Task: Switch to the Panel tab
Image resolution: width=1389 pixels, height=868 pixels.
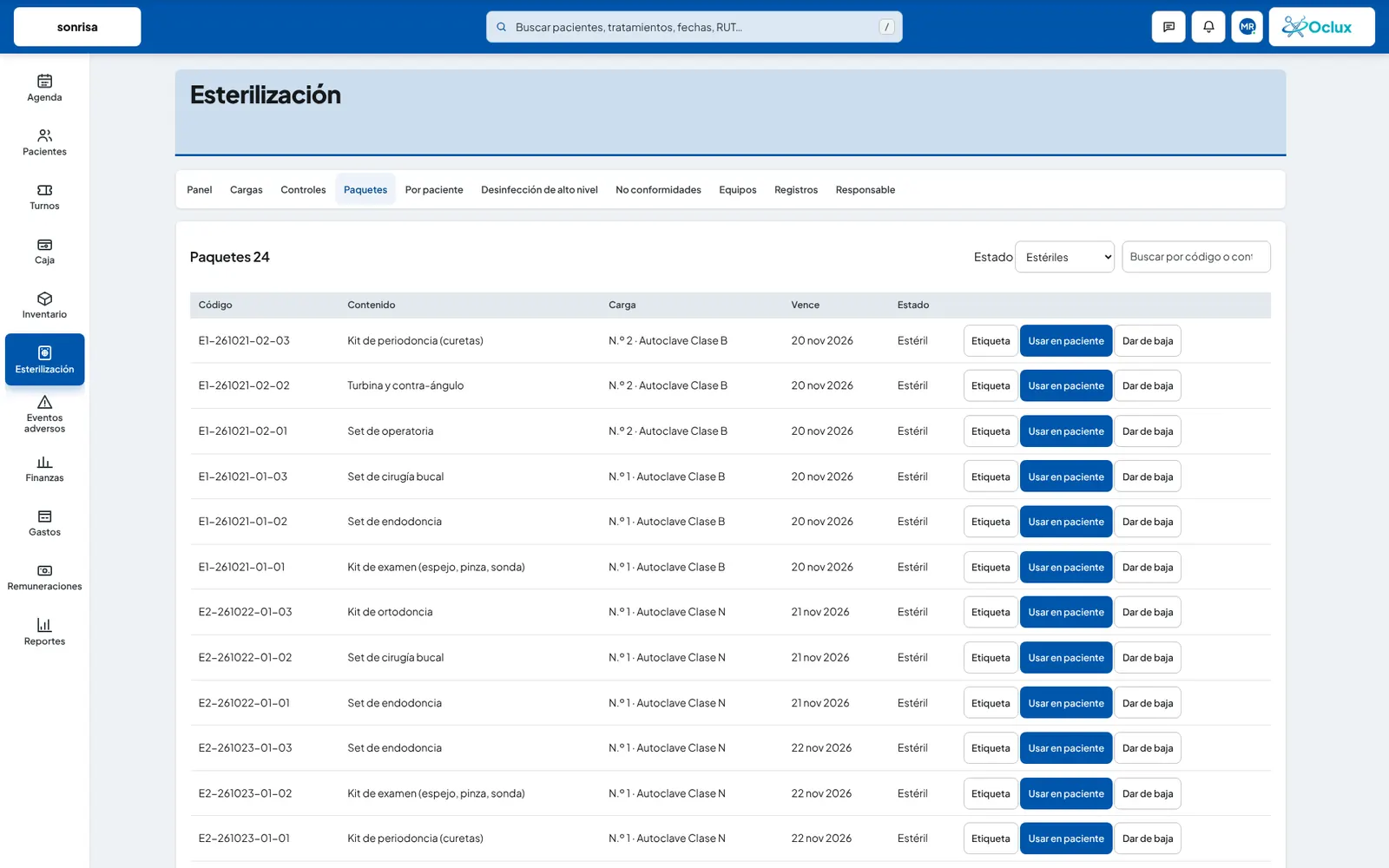Action: 199,189
